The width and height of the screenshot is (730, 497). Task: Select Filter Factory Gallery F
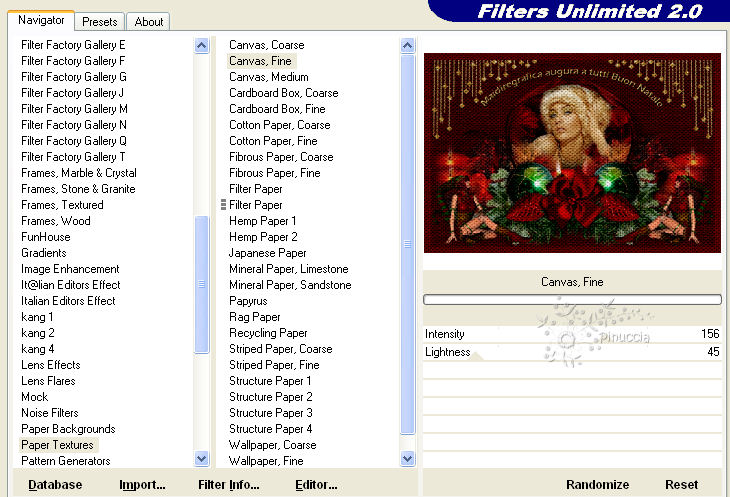[x=73, y=61]
